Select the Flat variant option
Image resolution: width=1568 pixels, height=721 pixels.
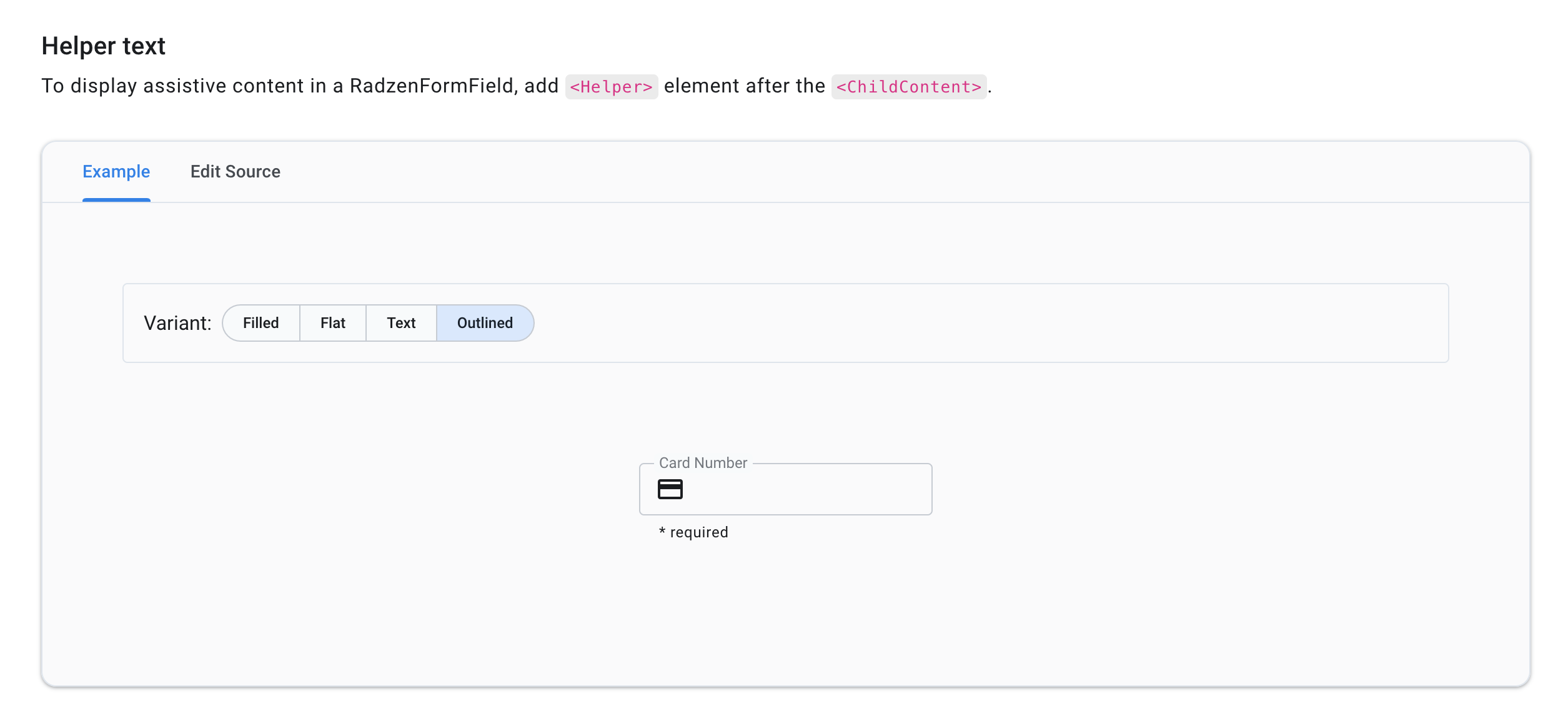(x=332, y=322)
